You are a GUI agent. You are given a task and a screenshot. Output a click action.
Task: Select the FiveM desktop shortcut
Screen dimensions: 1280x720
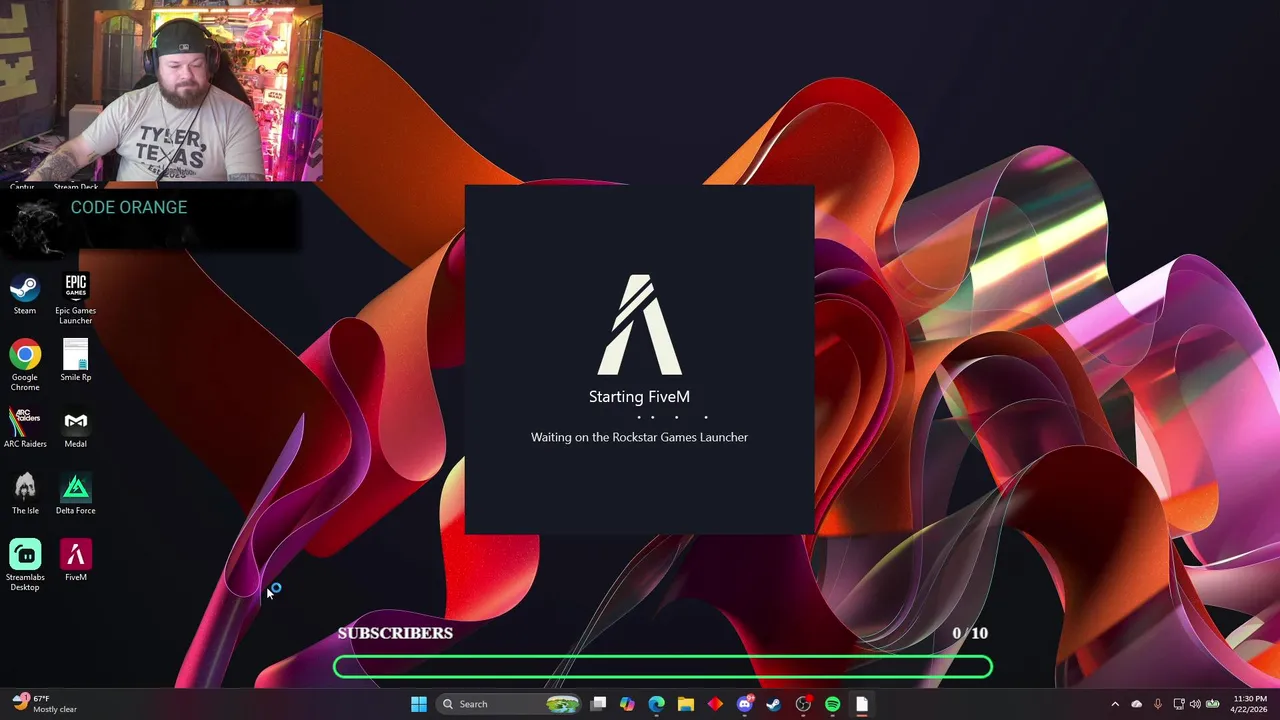pos(76,560)
